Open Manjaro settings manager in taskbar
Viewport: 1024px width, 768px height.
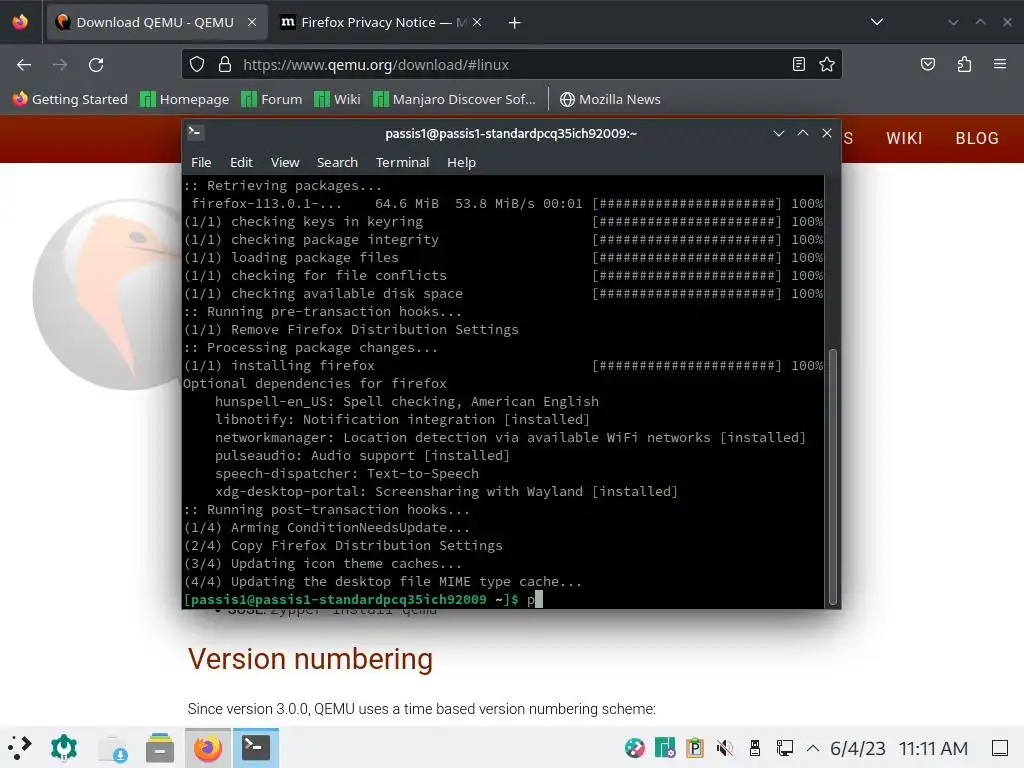[64, 748]
